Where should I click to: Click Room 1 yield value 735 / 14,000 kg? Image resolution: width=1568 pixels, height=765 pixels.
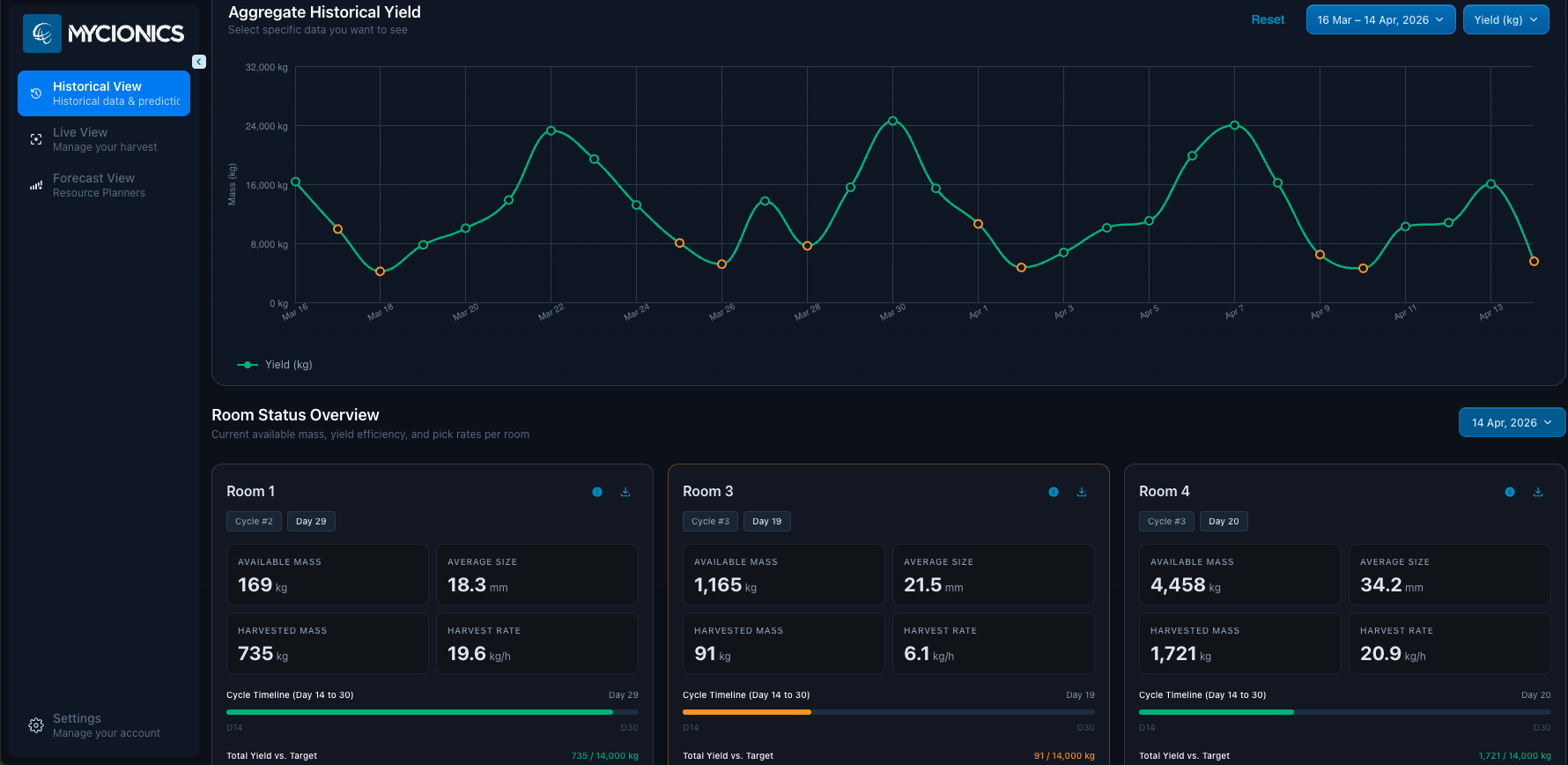[x=605, y=756]
